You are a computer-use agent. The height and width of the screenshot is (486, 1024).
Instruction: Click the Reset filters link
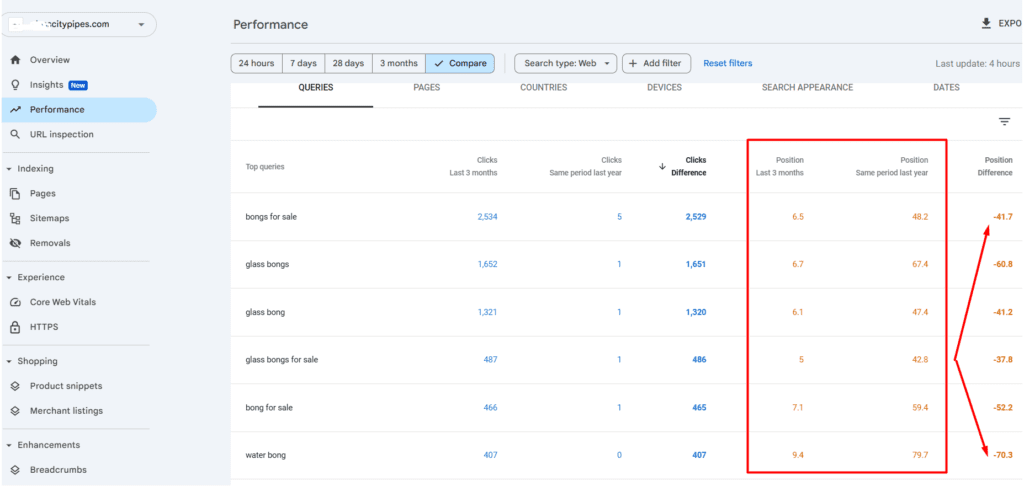727,64
